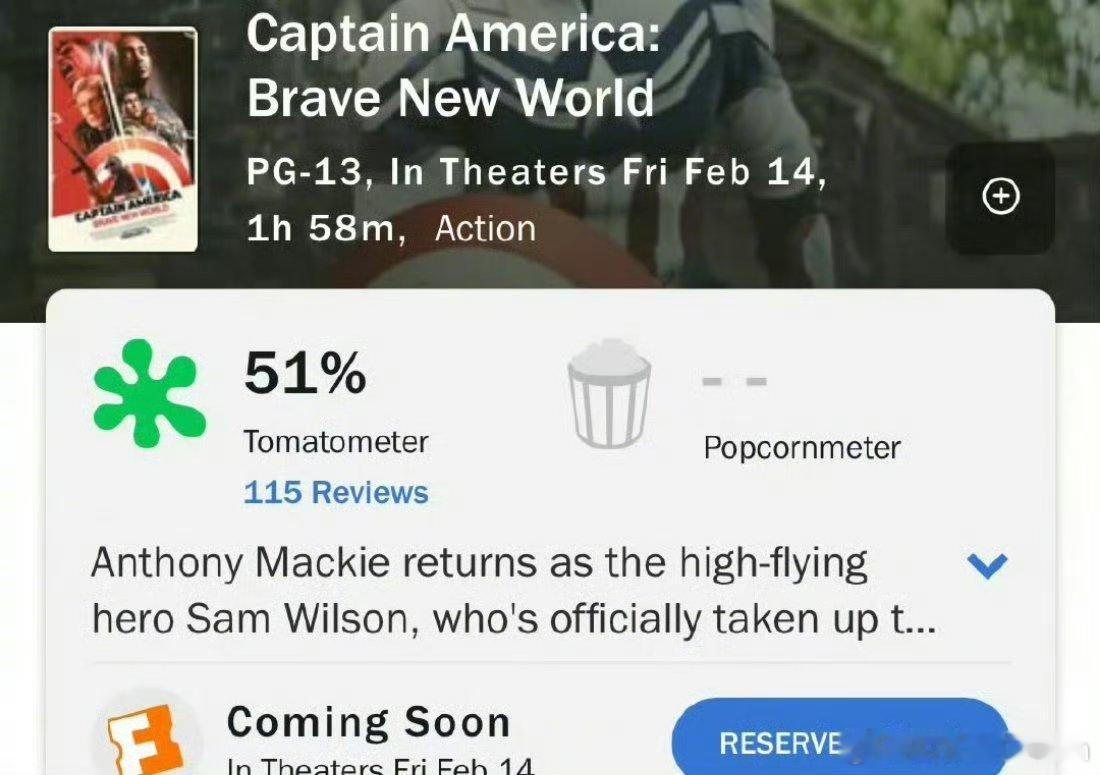Click the PG-13 release date line
This screenshot has height=775, width=1100.
[537, 173]
